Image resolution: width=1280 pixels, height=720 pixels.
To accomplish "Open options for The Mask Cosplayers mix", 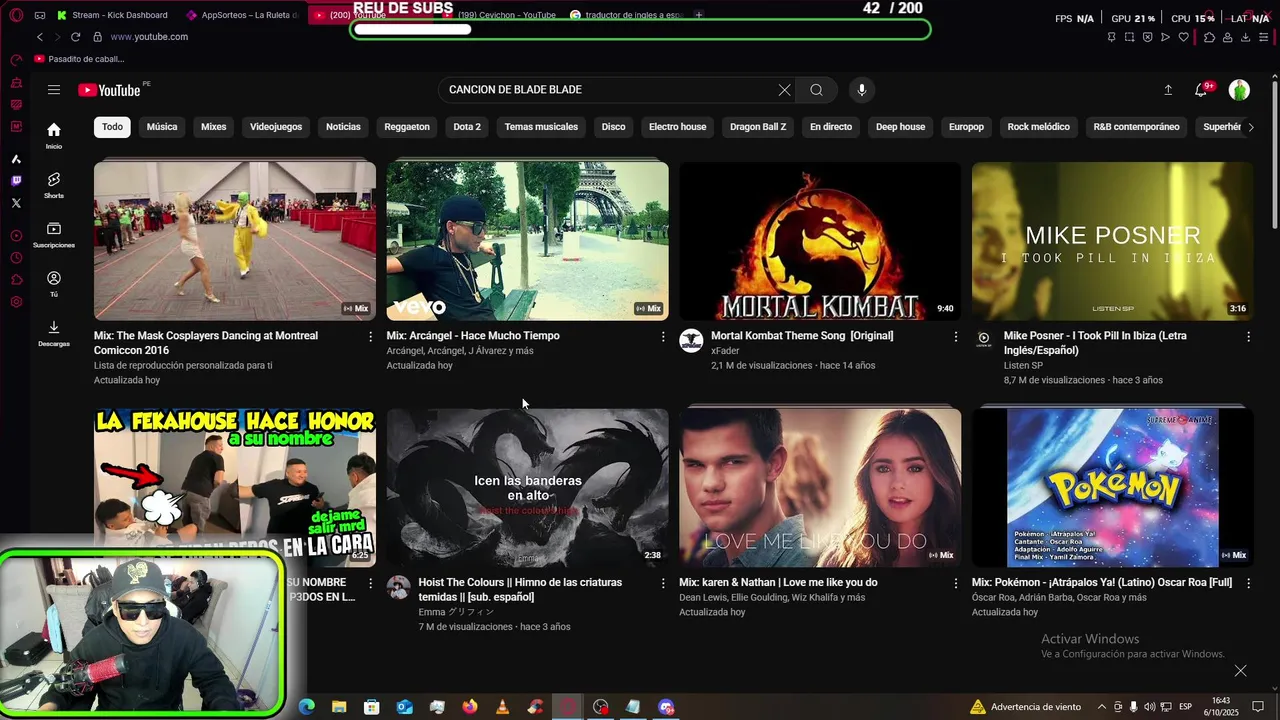I will coord(370,337).
